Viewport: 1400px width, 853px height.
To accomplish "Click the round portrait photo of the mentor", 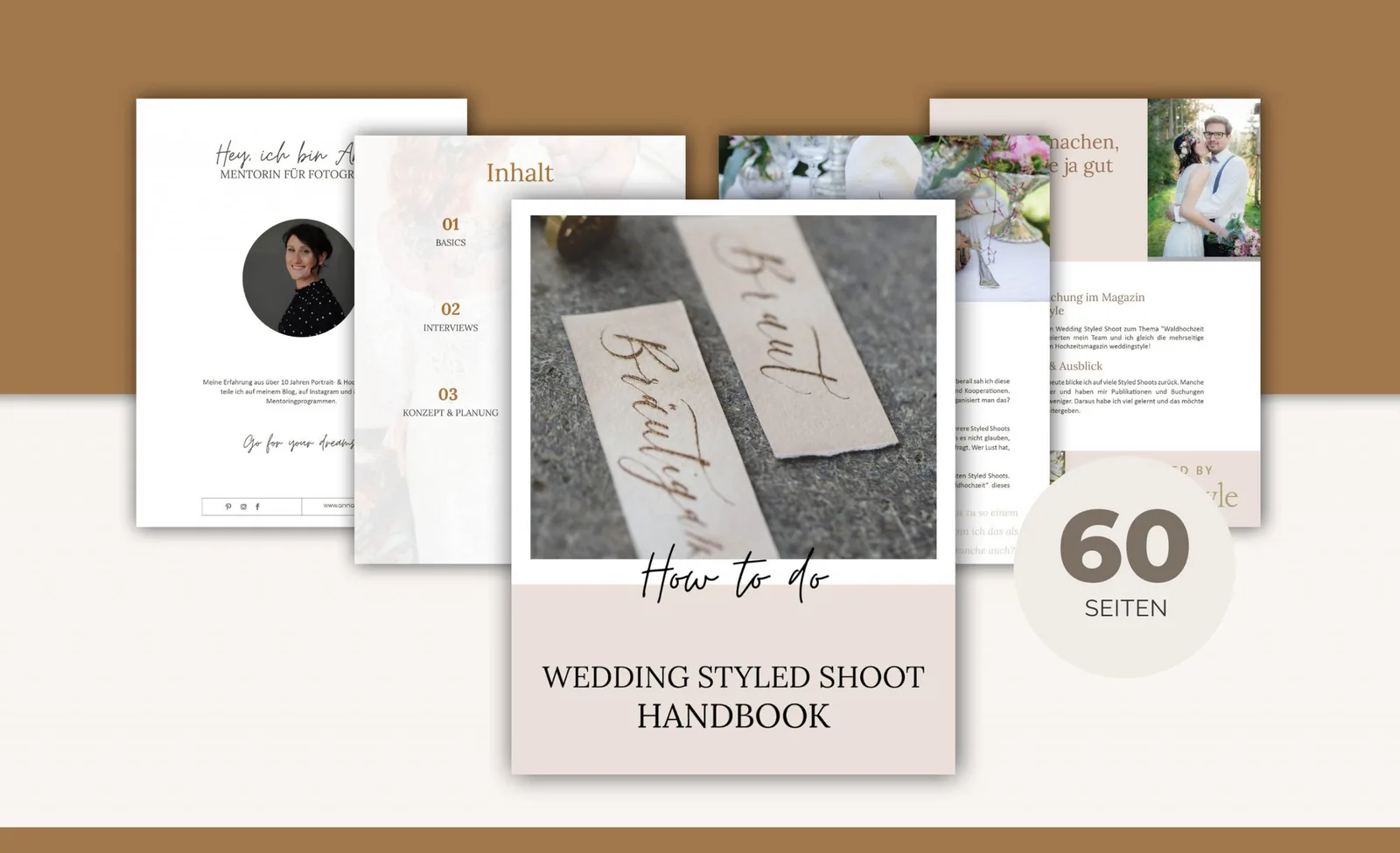I will coord(298,277).
